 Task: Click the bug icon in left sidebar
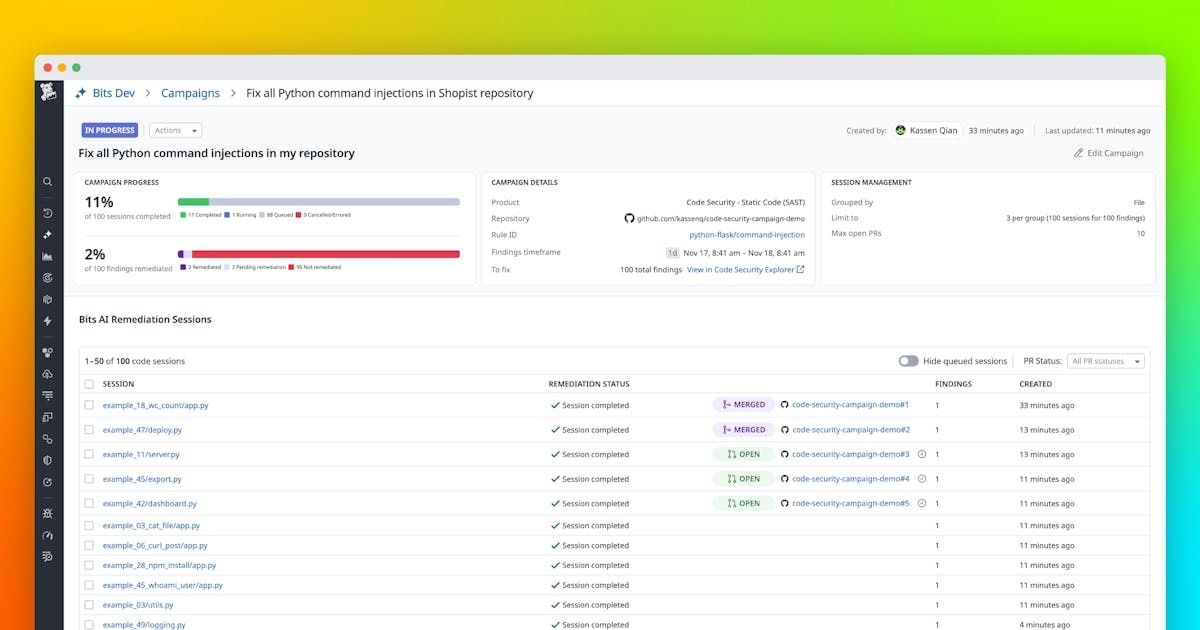tap(47, 513)
